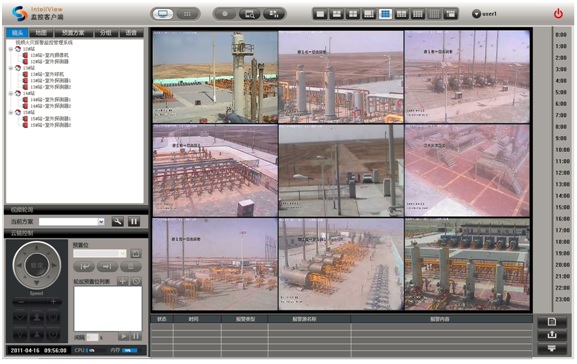Click the red power button
This screenshot has height=364, width=577.
(558, 14)
